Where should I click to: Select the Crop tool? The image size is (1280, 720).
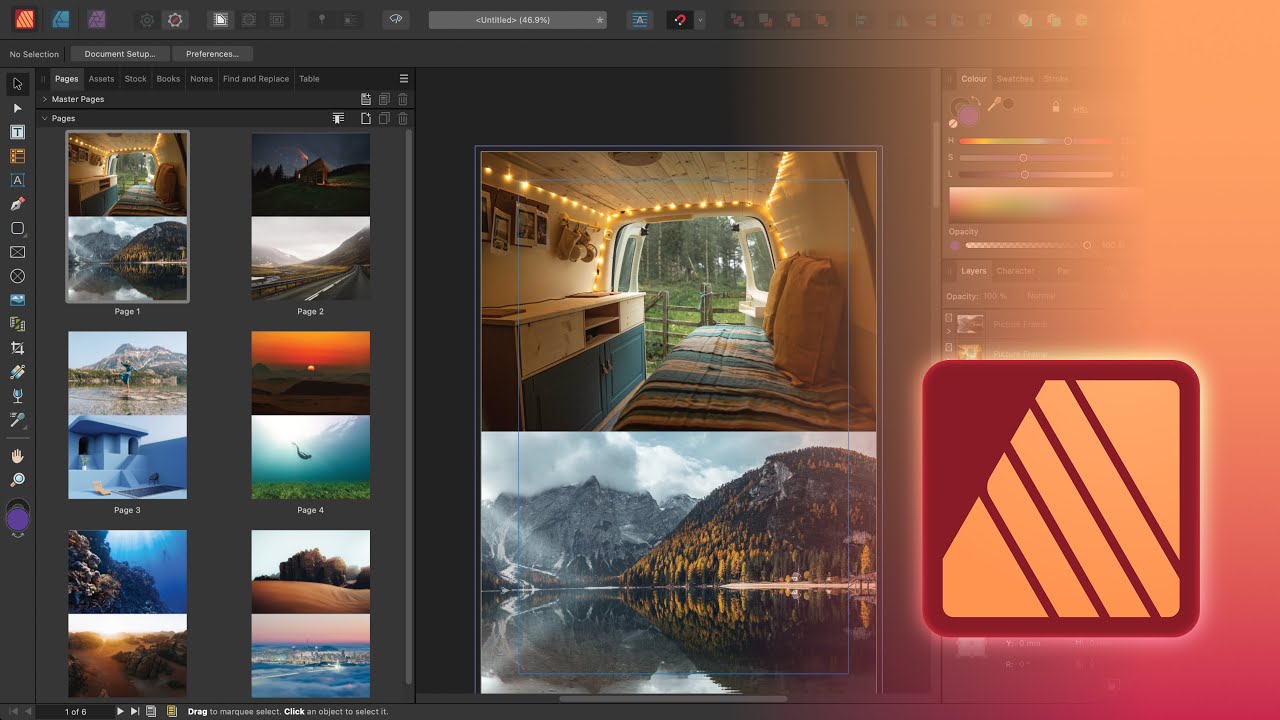(x=17, y=348)
